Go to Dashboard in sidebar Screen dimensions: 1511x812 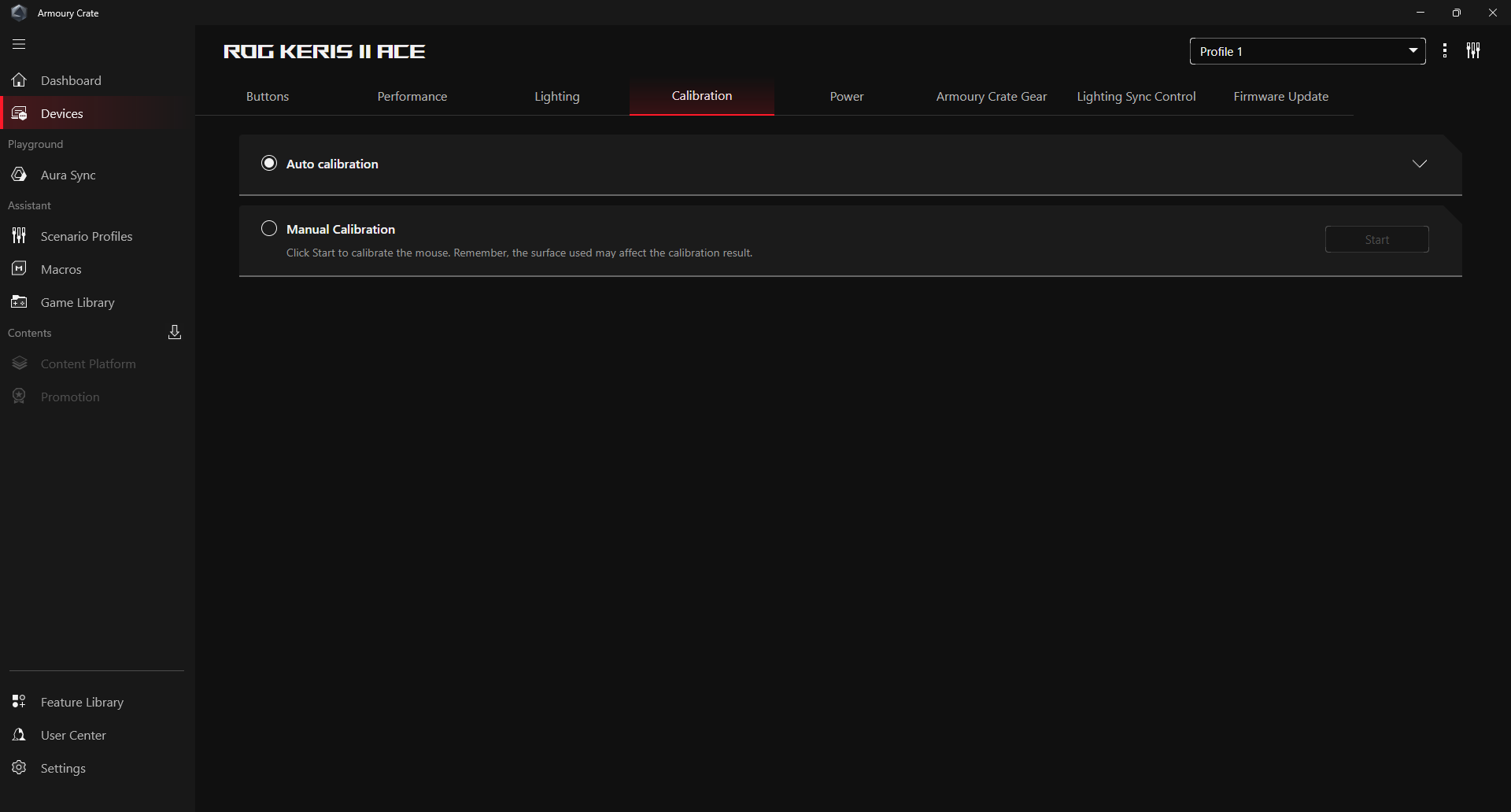pyautogui.click(x=98, y=80)
